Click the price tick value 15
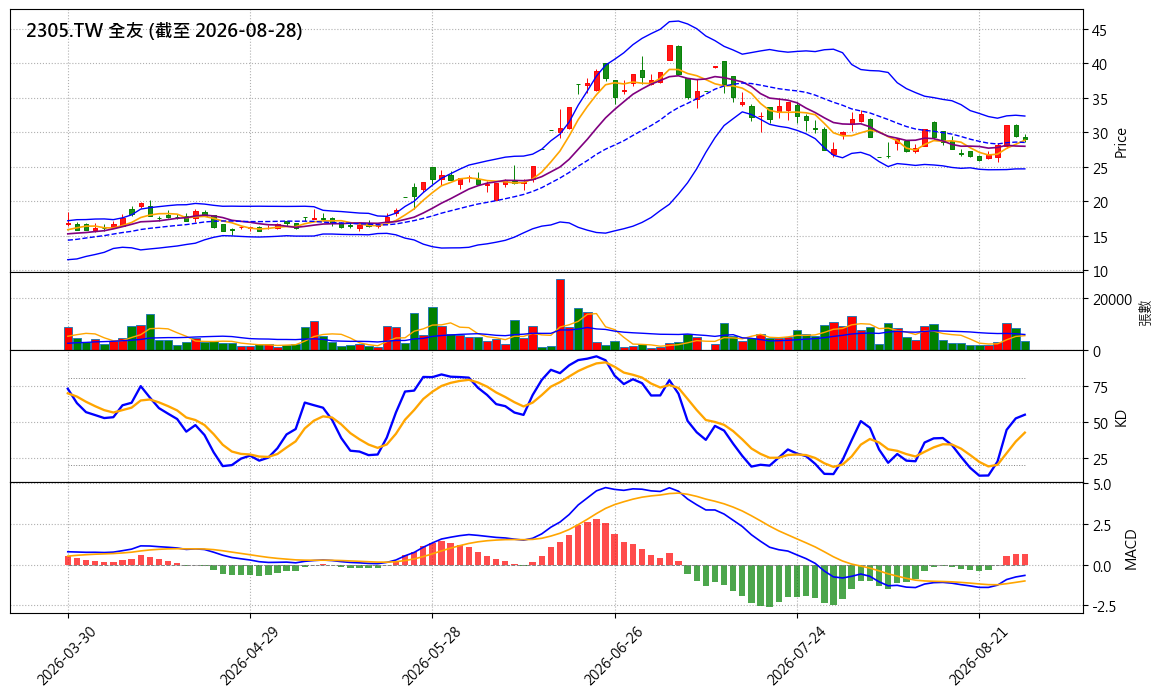 click(x=1099, y=238)
